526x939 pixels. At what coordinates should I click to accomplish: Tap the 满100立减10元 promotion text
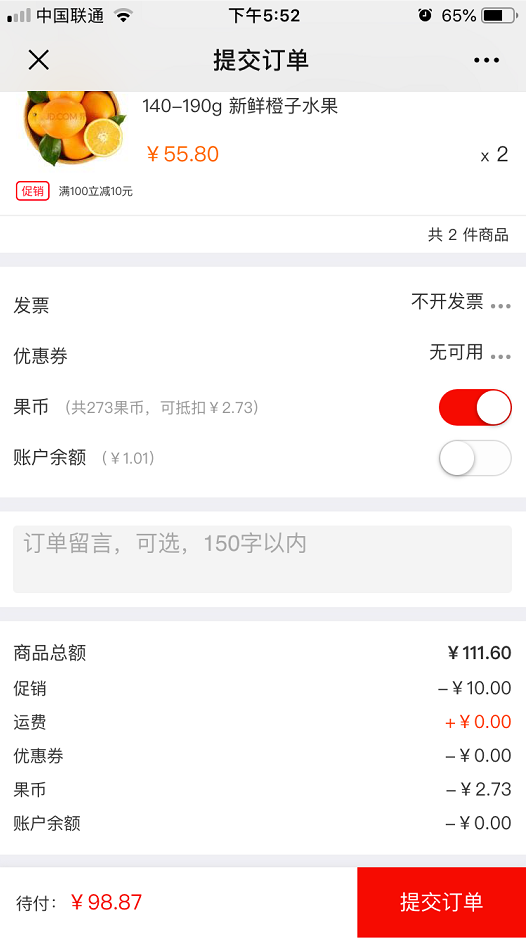coord(96,192)
